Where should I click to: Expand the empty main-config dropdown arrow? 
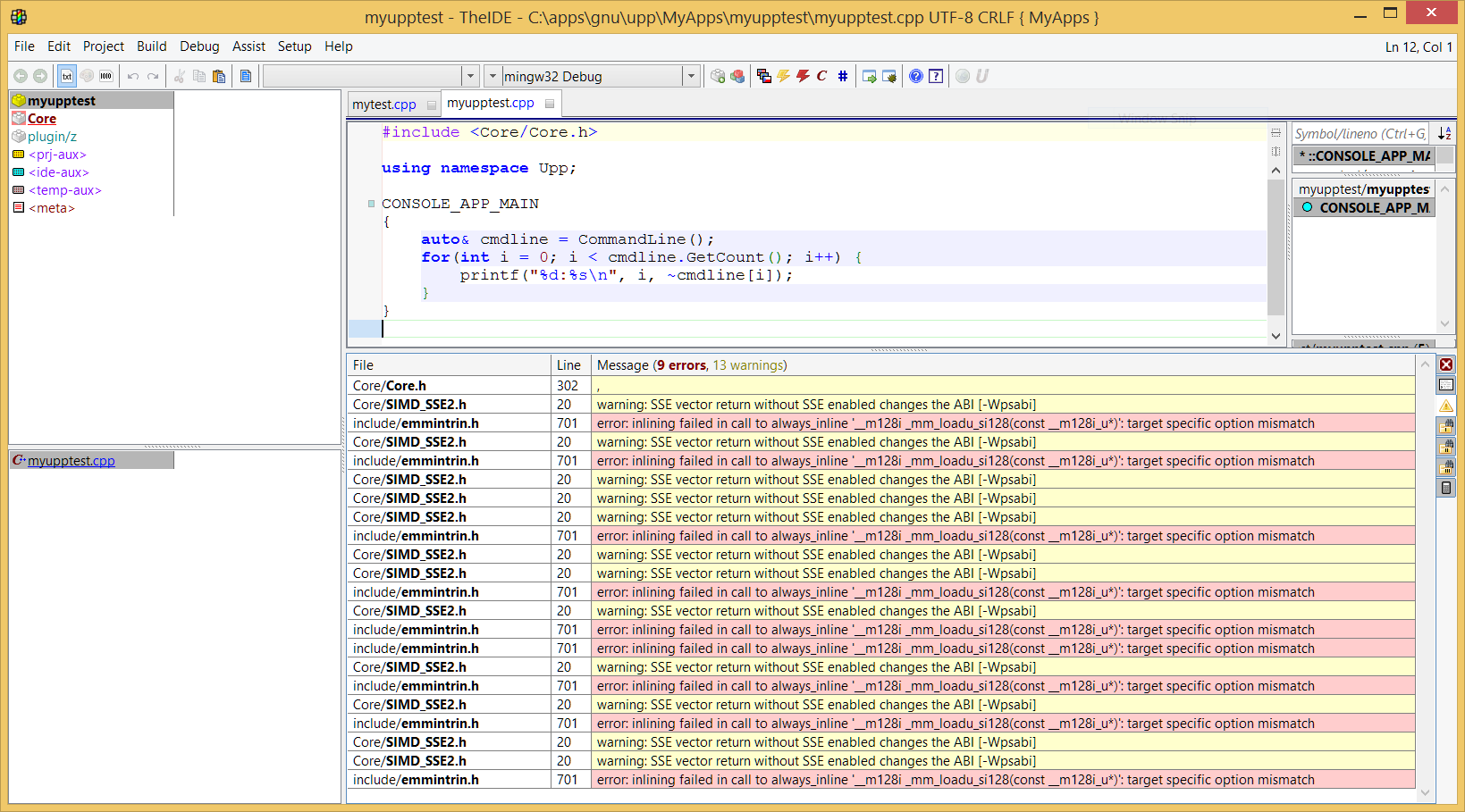[x=470, y=76]
